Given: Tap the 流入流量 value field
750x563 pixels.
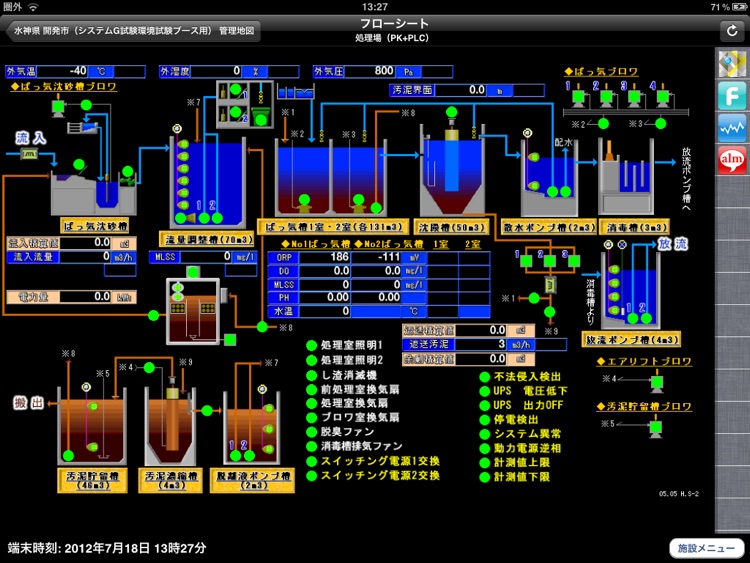Looking at the screenshot, I should point(85,256).
